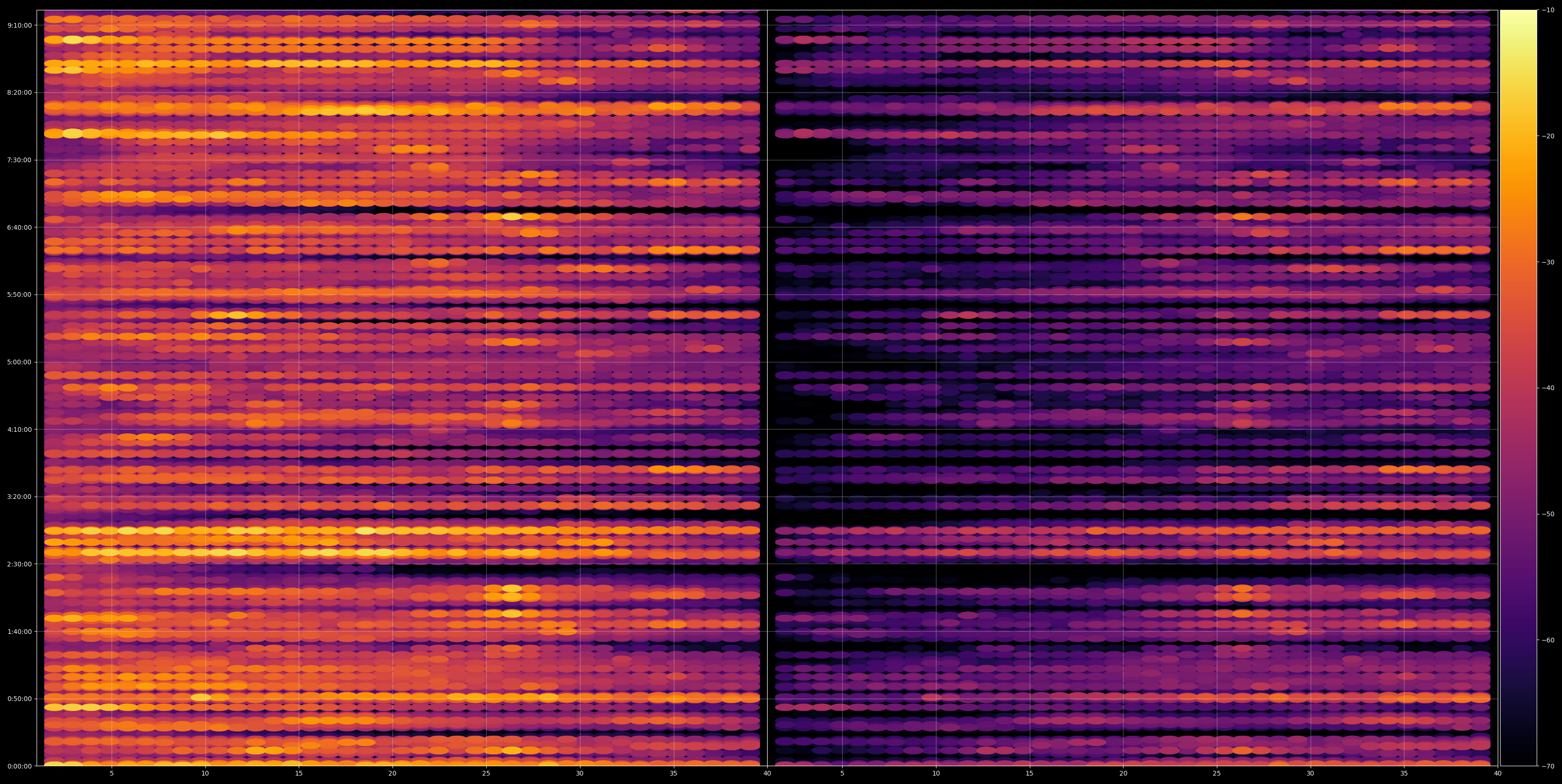The width and height of the screenshot is (1562, 784).
Task: Click x-axis tick 25 under the left heatmap
Action: [x=486, y=774]
